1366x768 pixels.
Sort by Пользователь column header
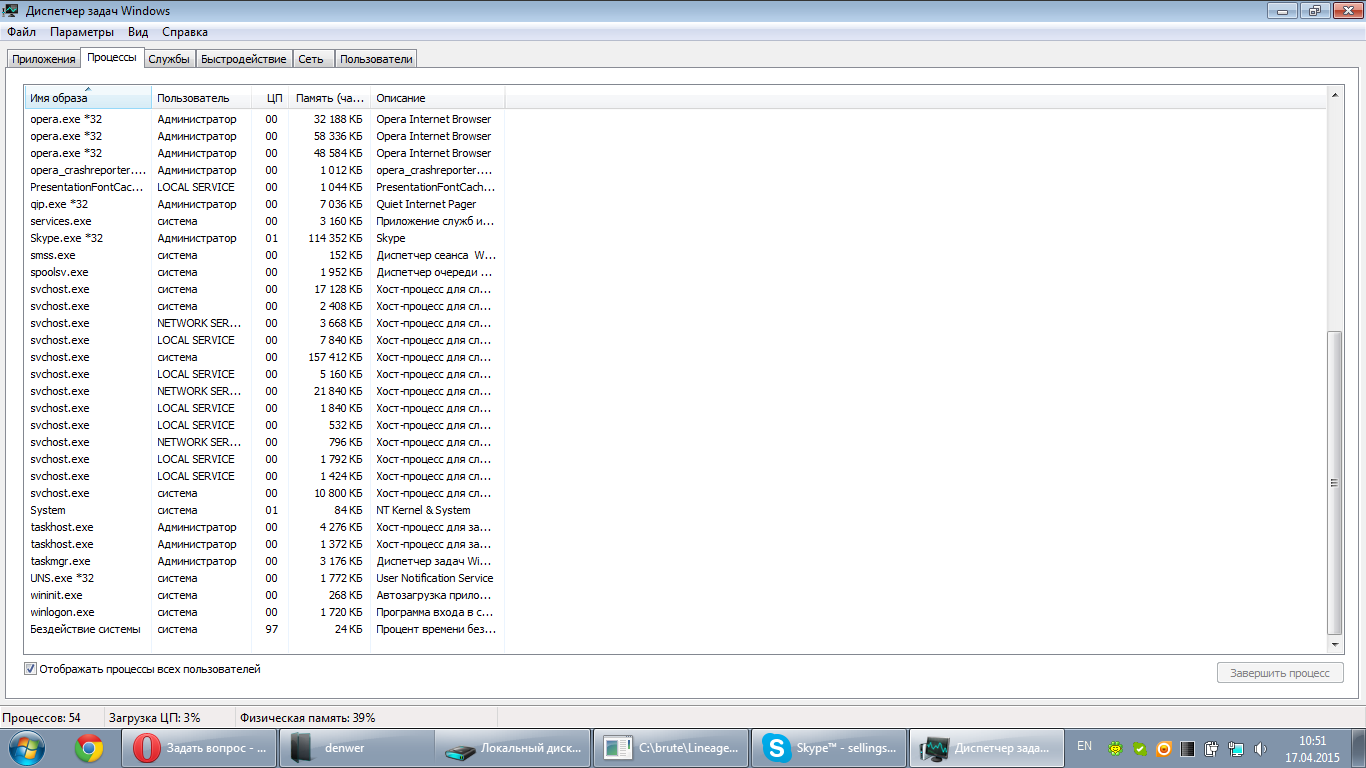click(201, 98)
